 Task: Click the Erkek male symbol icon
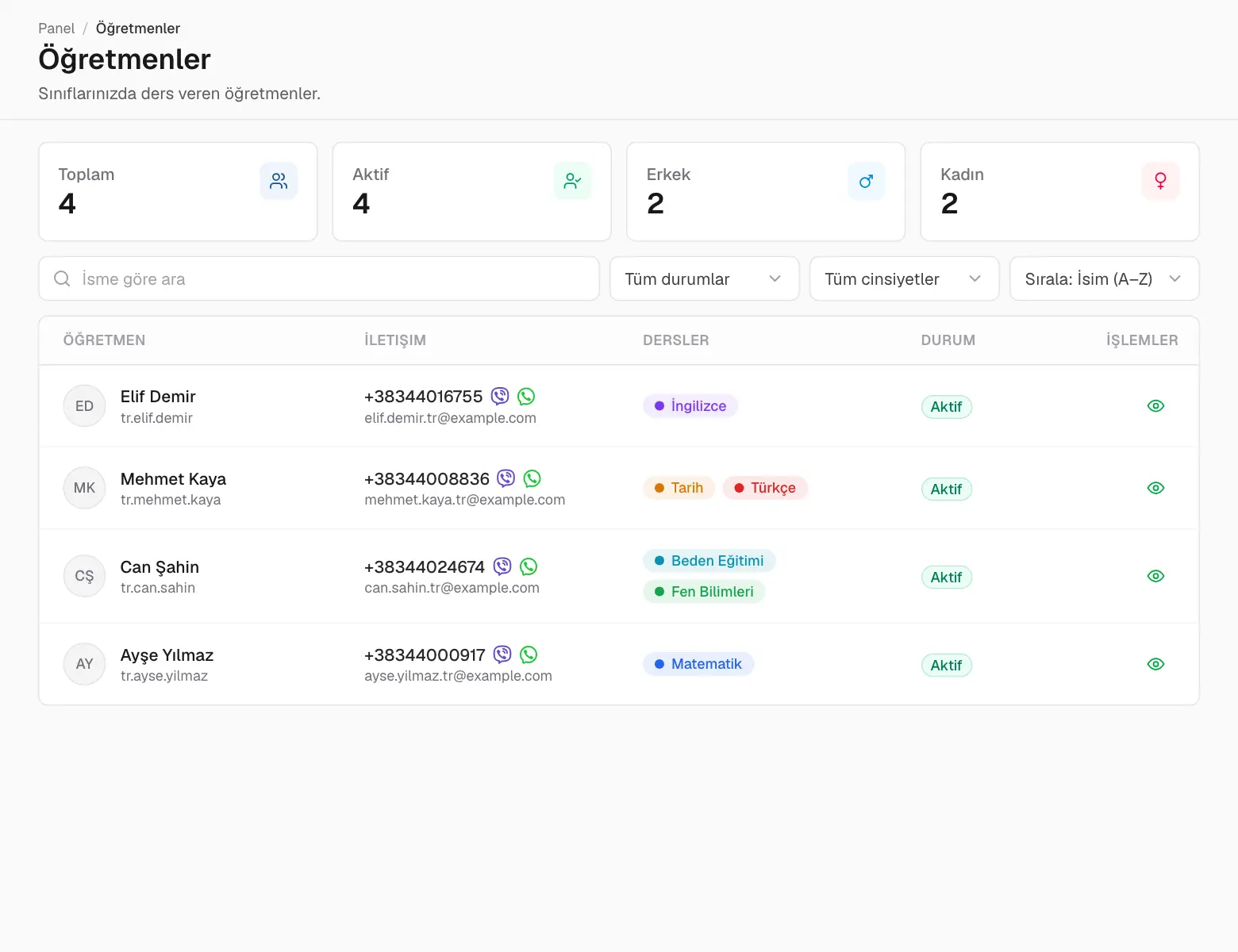click(x=866, y=181)
